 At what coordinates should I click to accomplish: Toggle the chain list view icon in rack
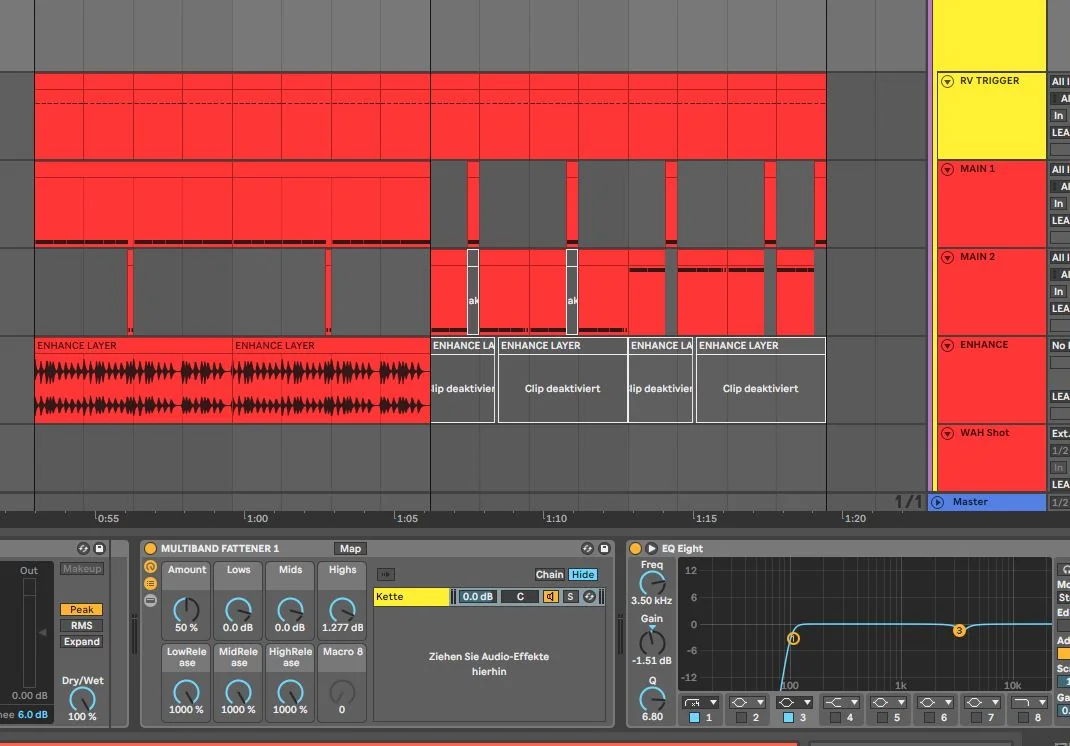pos(150,584)
